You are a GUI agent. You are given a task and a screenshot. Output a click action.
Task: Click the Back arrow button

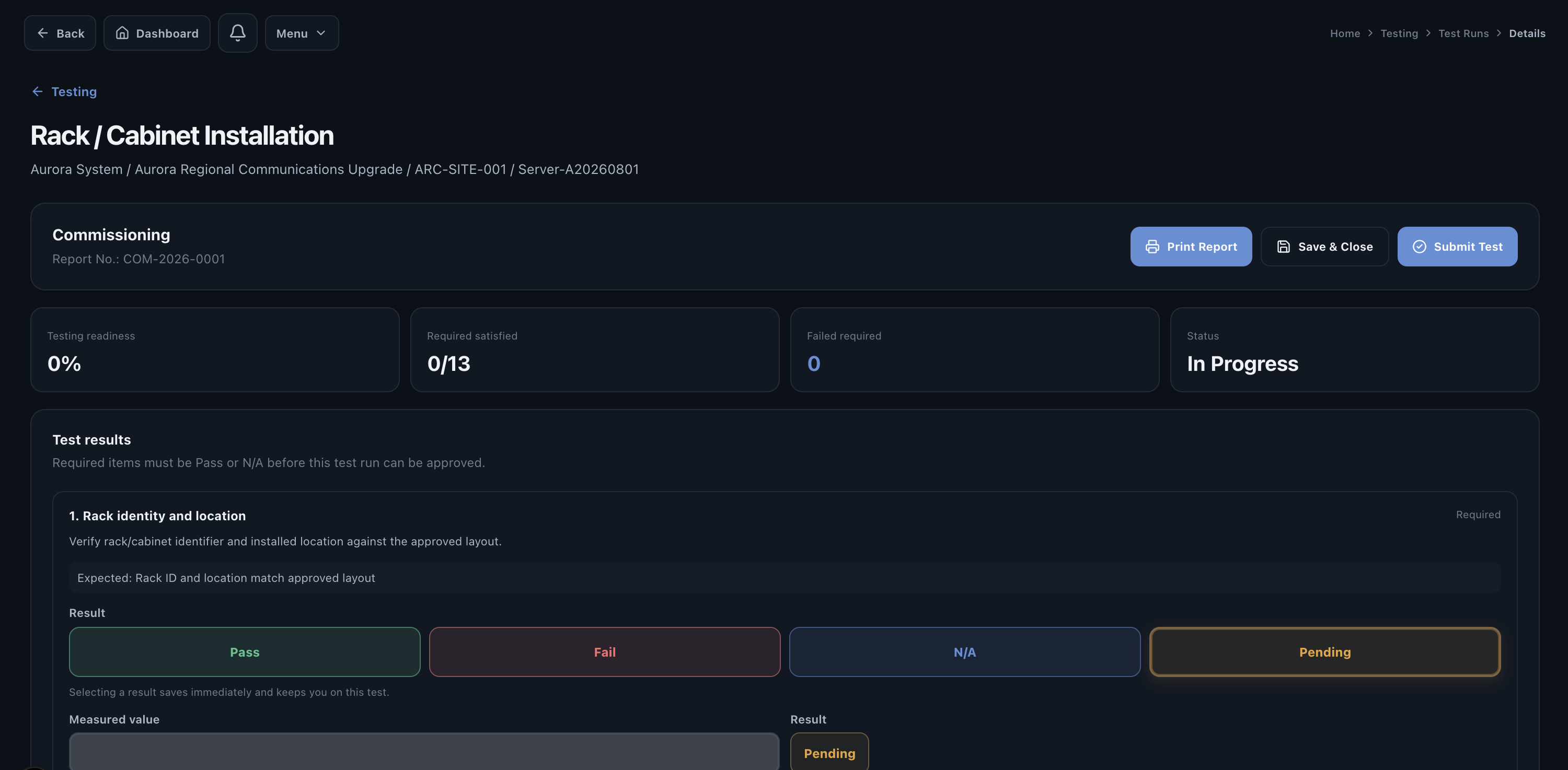click(x=60, y=33)
